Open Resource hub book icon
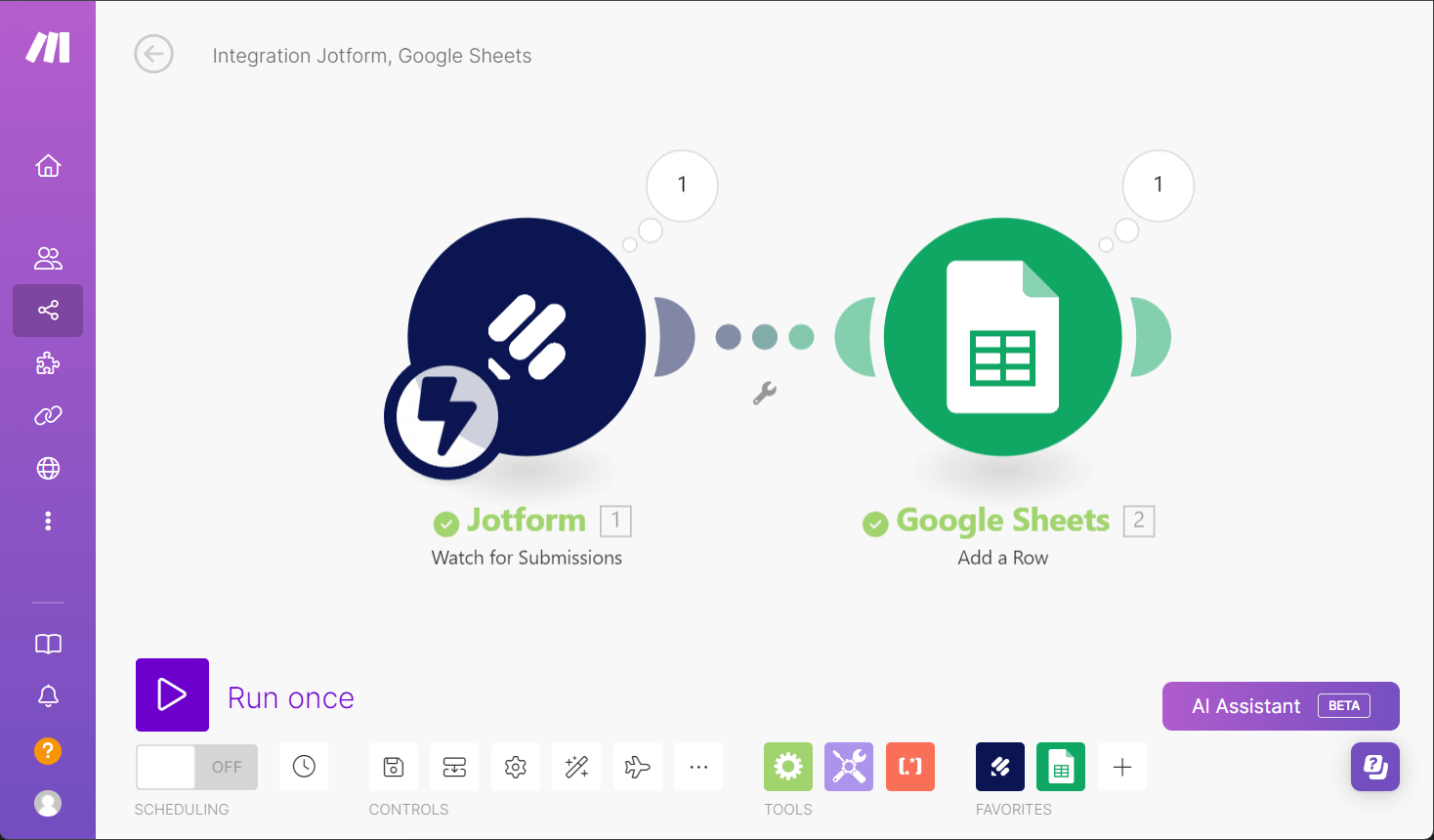 pyautogui.click(x=48, y=644)
